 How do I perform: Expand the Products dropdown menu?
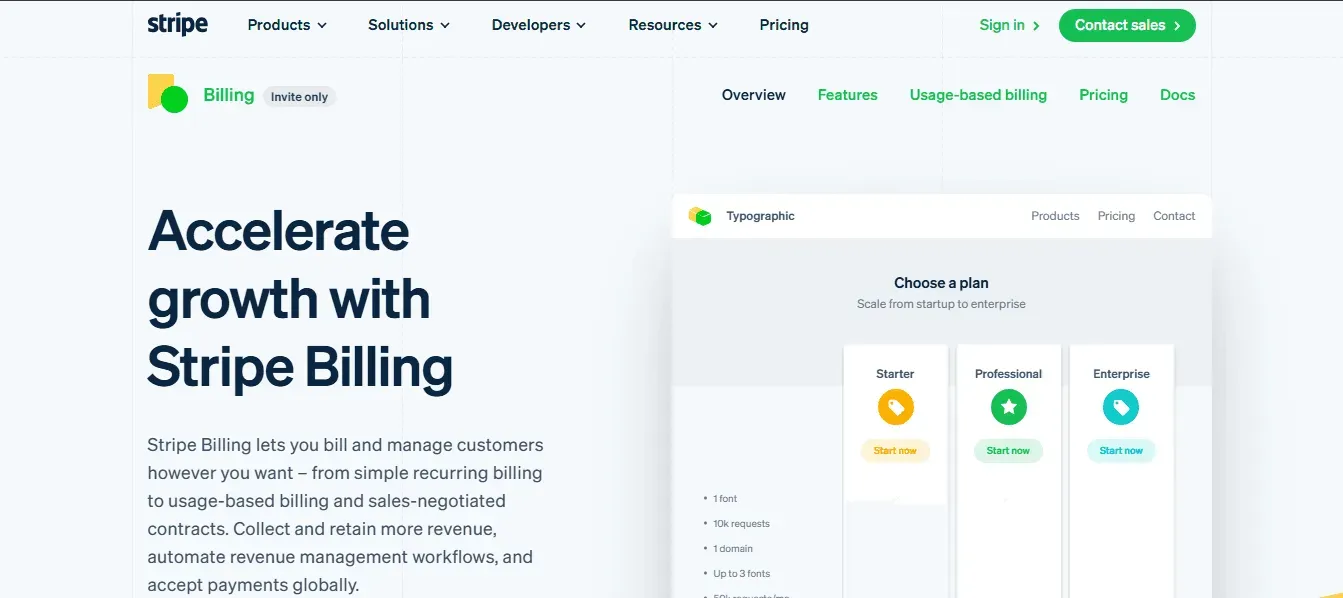(287, 25)
